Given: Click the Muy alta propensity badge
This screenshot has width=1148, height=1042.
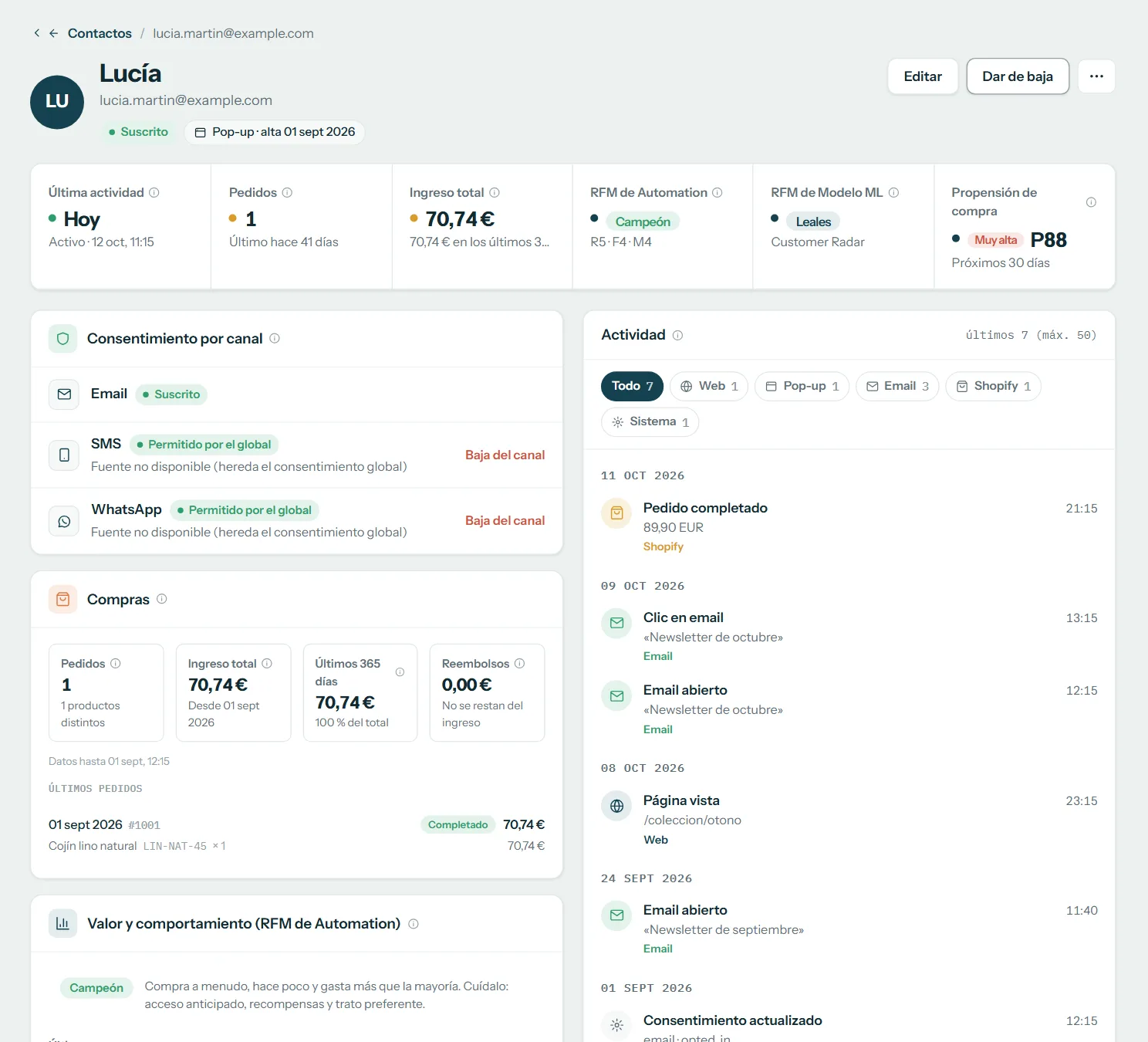Looking at the screenshot, I should [x=995, y=240].
